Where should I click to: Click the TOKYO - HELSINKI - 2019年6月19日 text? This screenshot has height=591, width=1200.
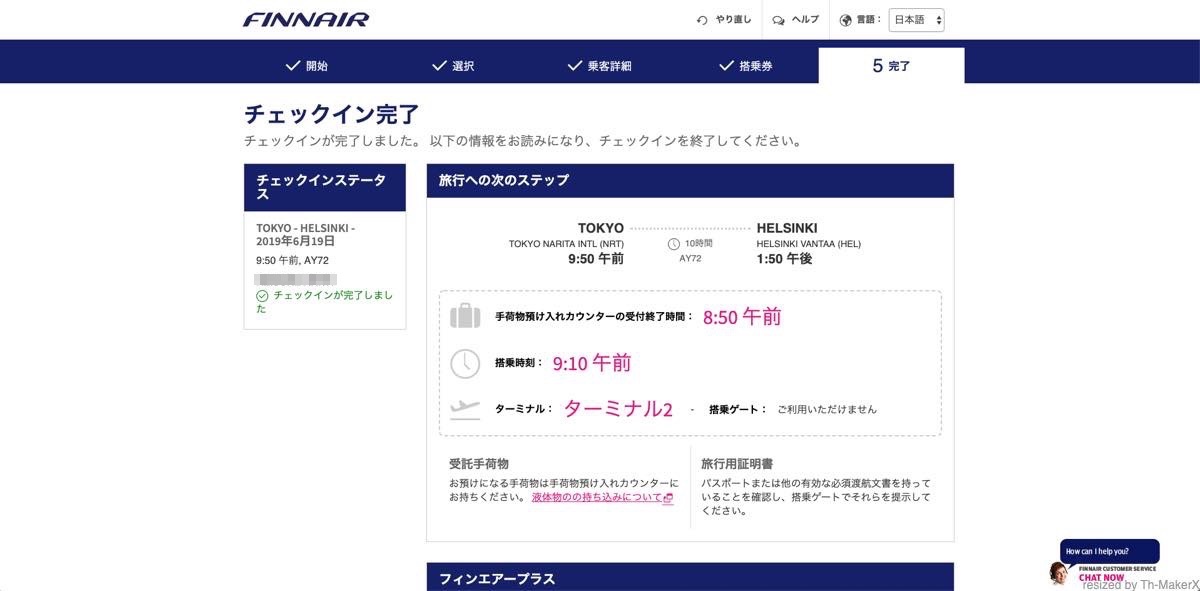point(305,235)
